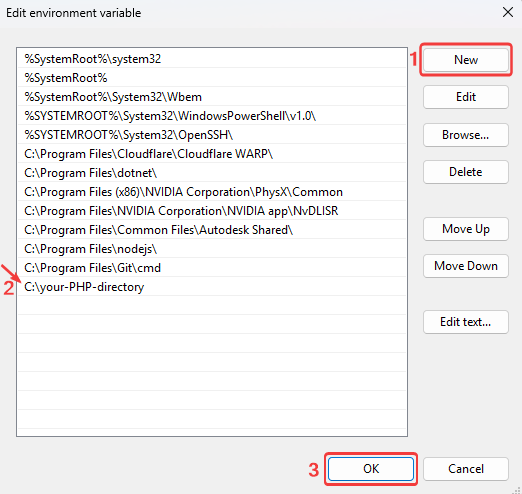
Task: Close the Edit environment variable dialog
Action: coord(508,13)
